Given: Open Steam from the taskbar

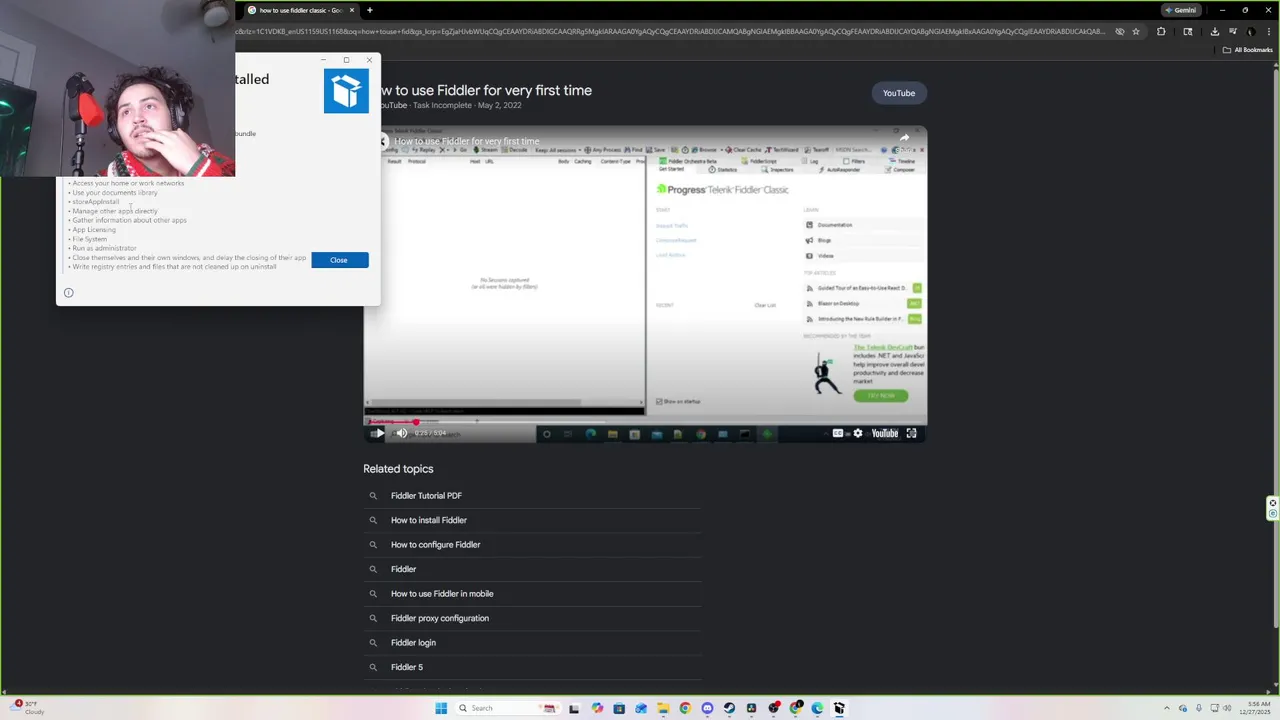Looking at the screenshot, I should click(x=729, y=708).
